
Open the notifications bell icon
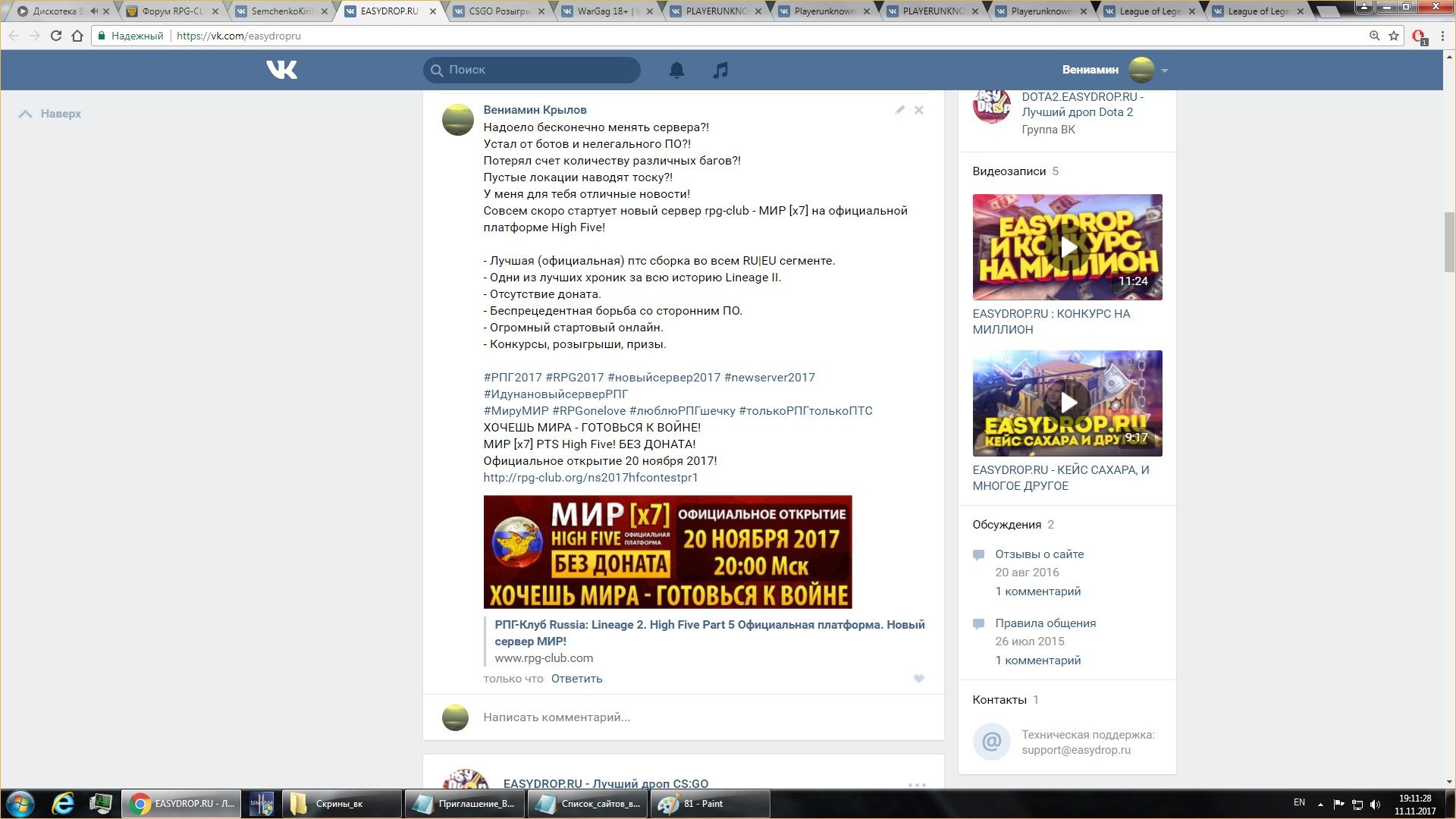click(676, 70)
